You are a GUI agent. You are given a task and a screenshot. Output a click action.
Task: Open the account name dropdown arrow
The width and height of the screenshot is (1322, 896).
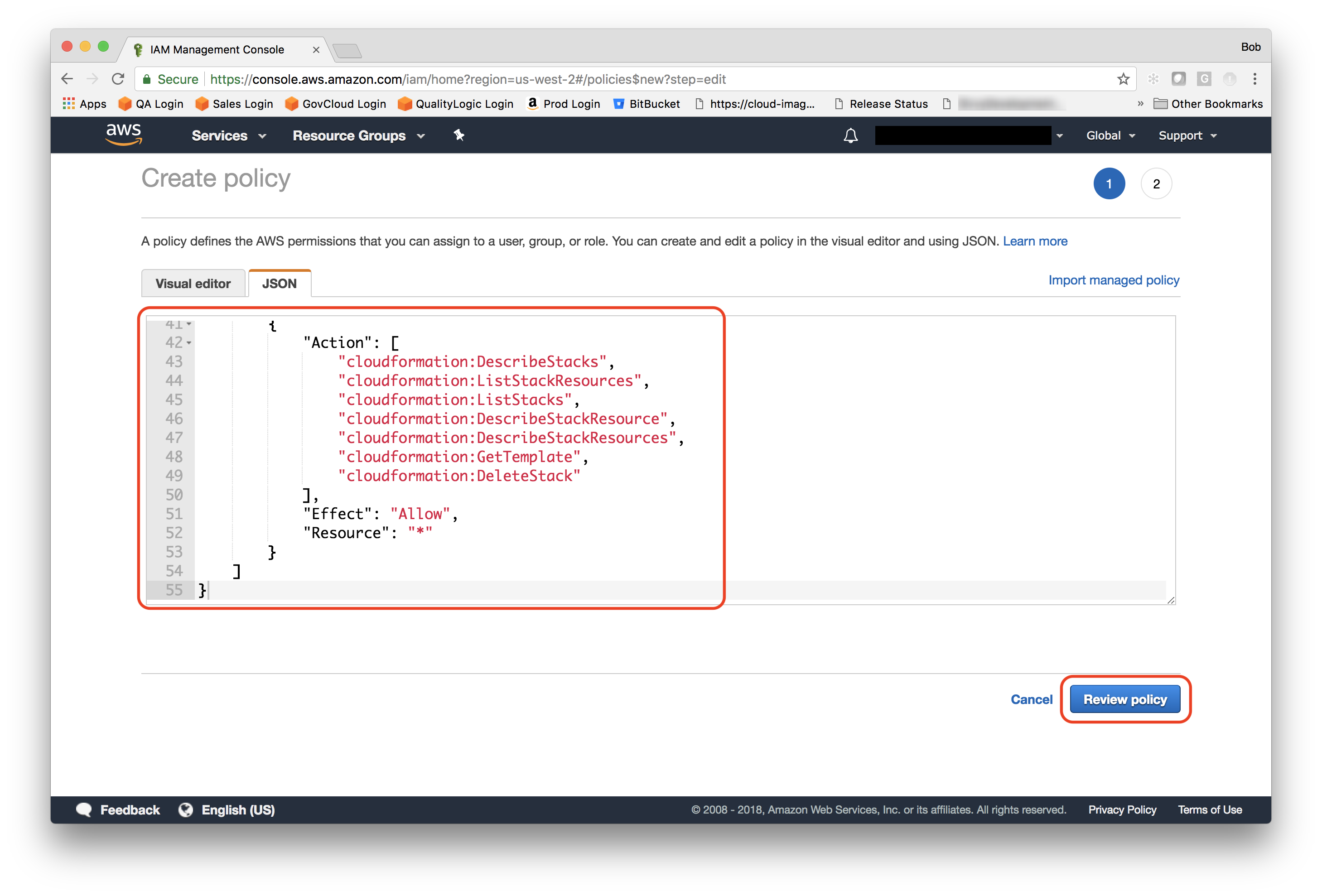1059,136
